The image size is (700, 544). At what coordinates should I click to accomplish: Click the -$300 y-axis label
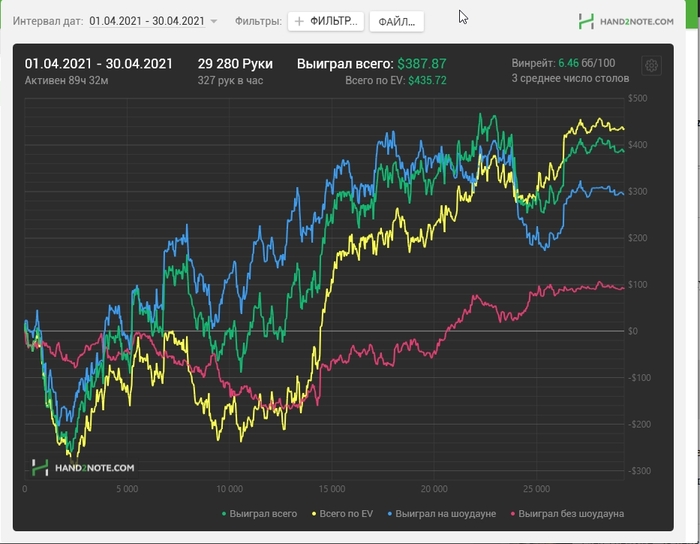[x=638, y=471]
